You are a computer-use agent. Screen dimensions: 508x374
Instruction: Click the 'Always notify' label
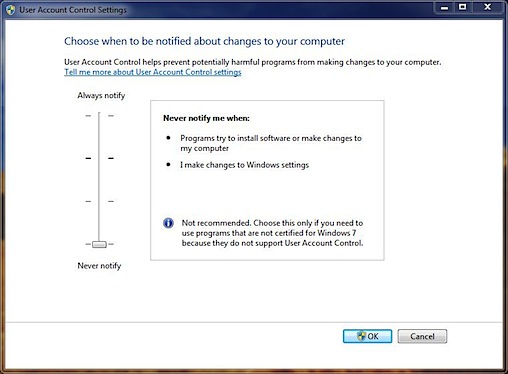[x=101, y=96]
